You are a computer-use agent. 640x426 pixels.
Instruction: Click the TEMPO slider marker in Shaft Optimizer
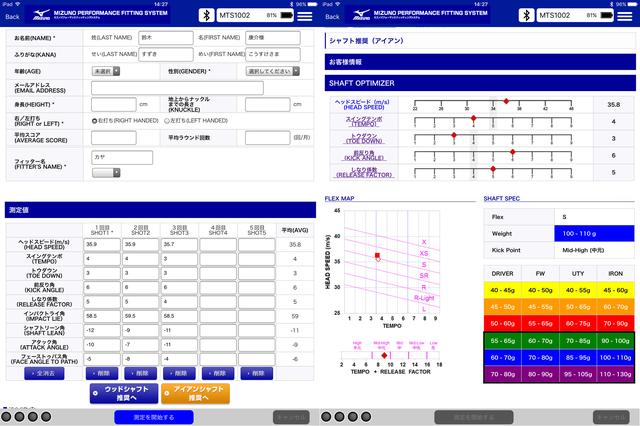473,118
